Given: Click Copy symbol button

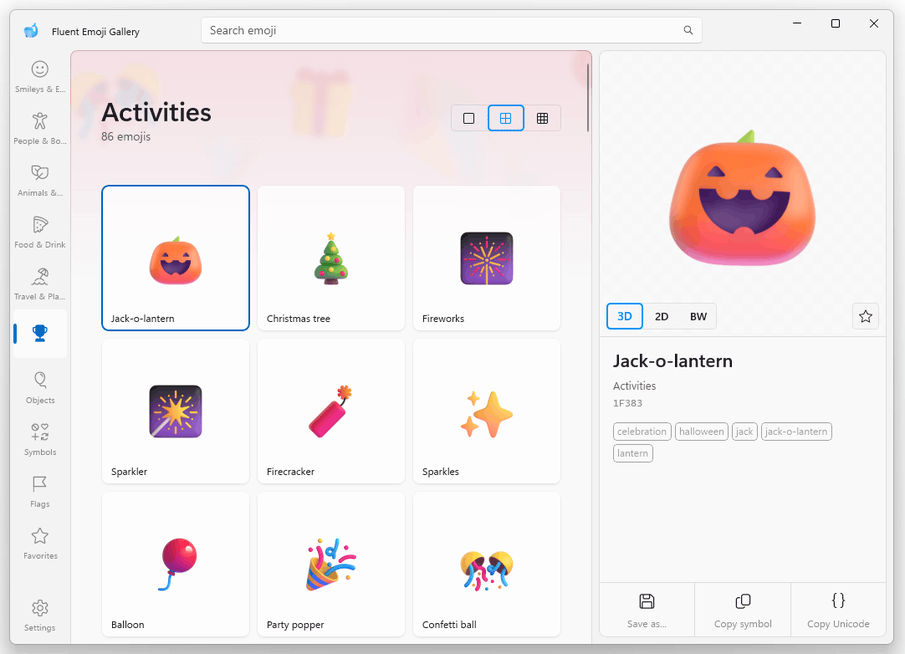Looking at the screenshot, I should [x=743, y=610].
